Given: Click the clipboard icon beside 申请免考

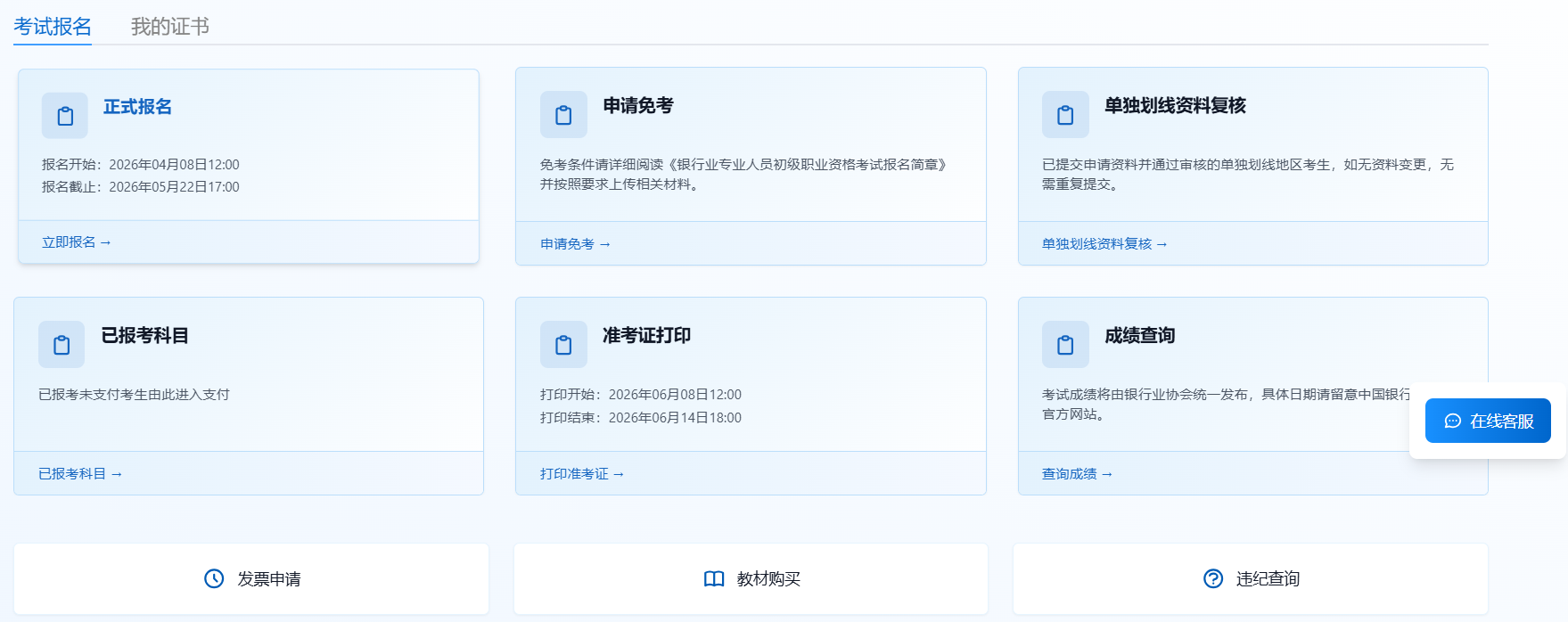Looking at the screenshot, I should tap(563, 115).
